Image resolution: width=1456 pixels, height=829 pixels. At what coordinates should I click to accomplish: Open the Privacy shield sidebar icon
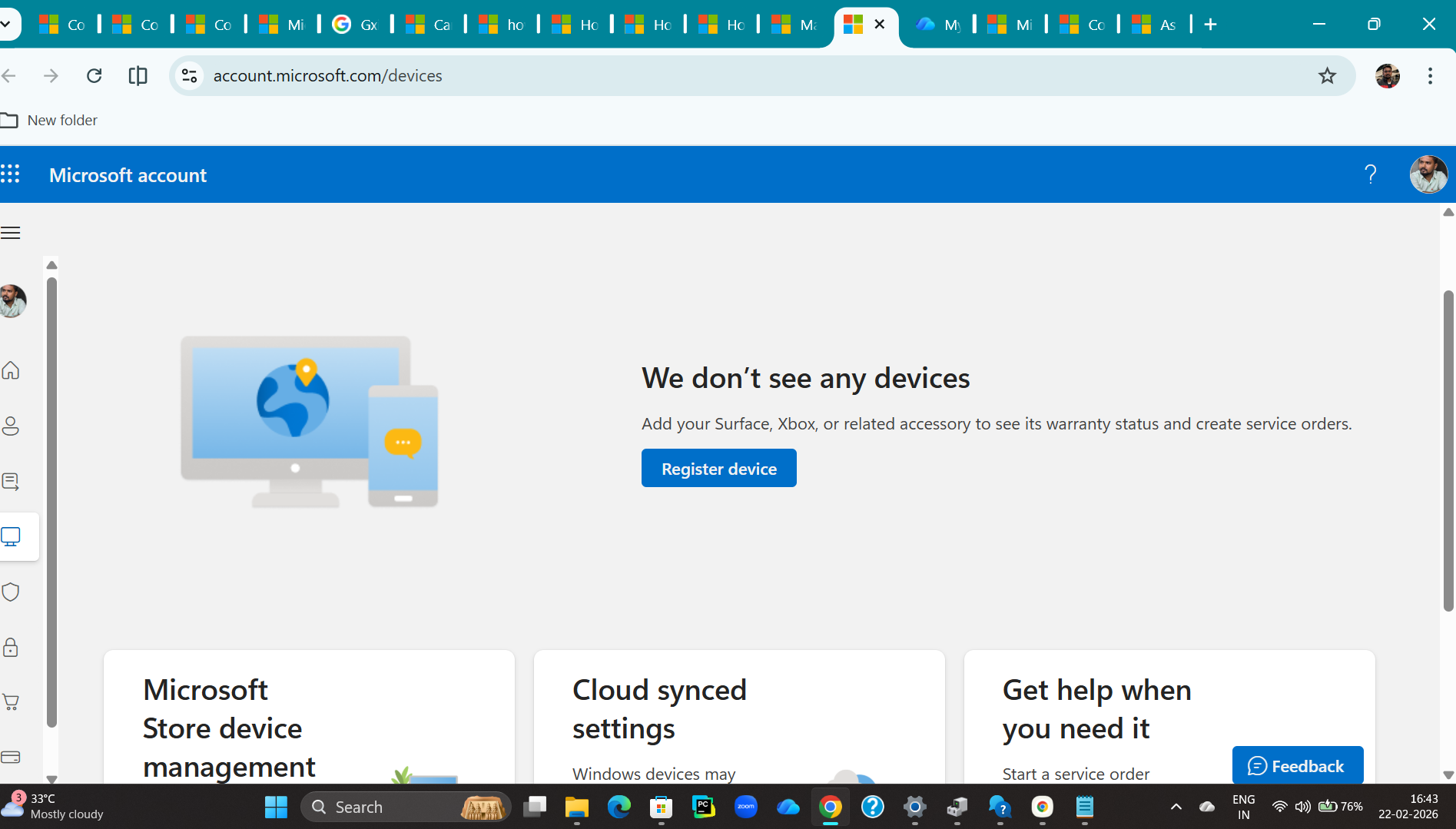pyautogui.click(x=11, y=592)
